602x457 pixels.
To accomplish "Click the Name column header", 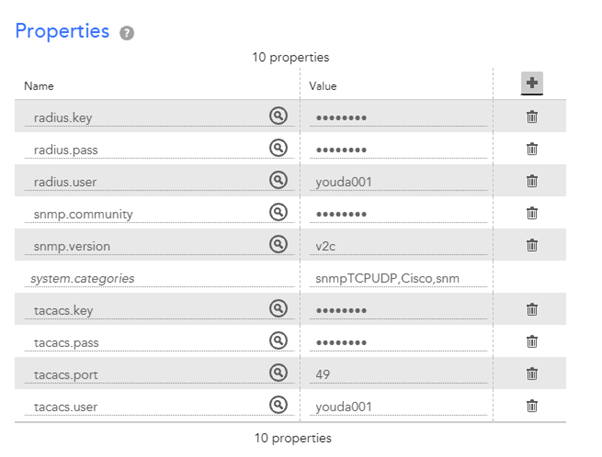I will (39, 87).
